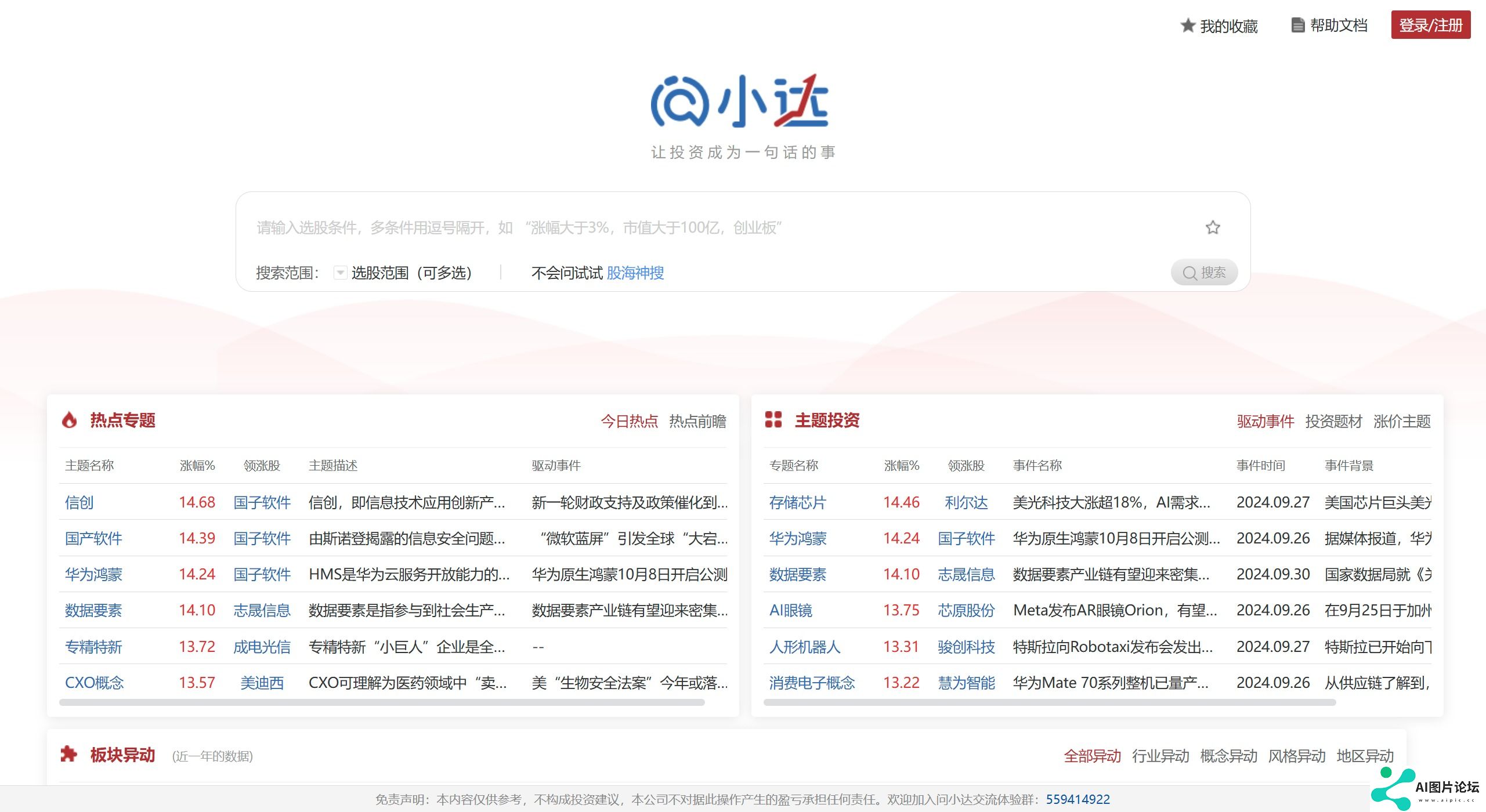Show 风格异动 tab
This screenshot has width=1486, height=812.
[x=1297, y=756]
